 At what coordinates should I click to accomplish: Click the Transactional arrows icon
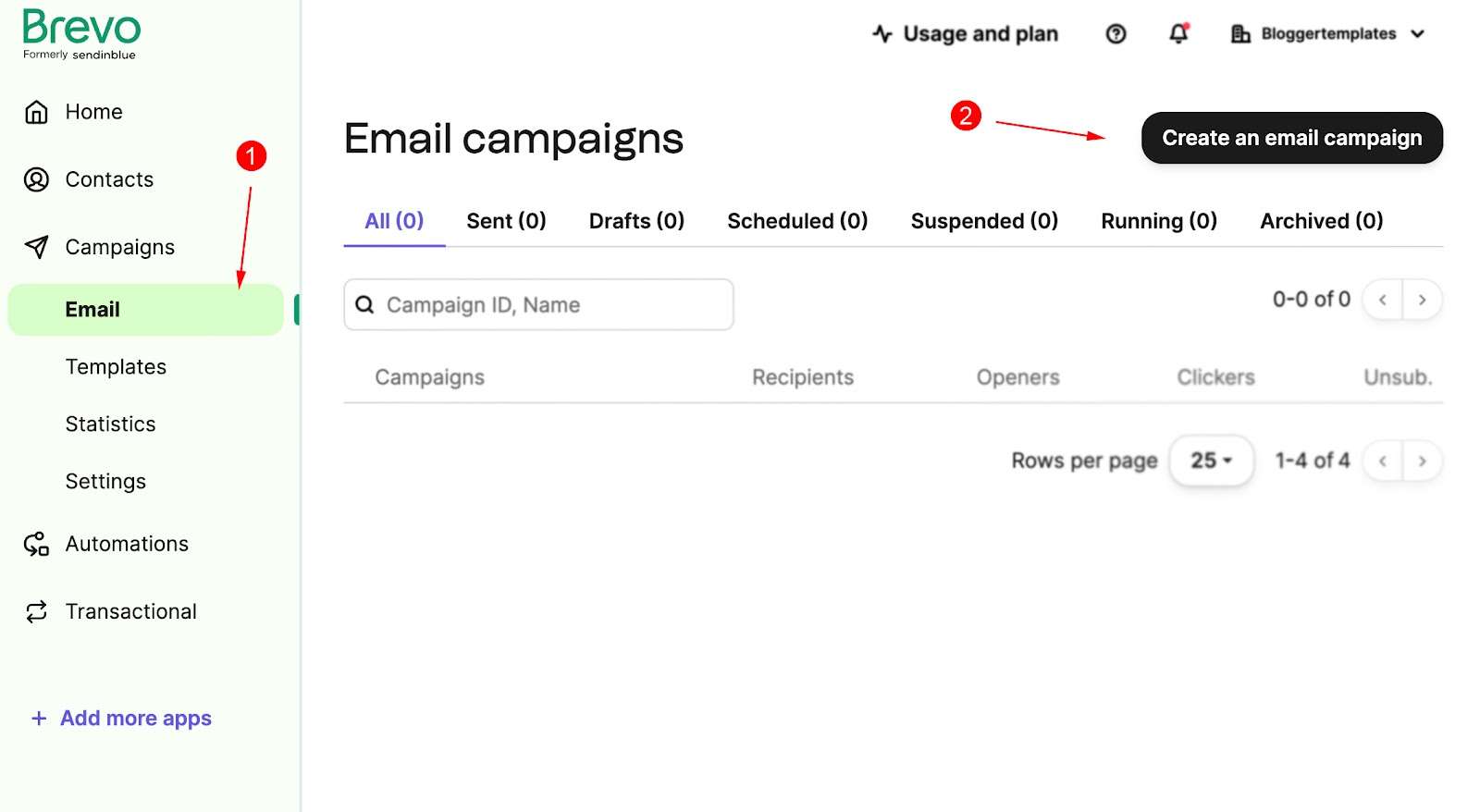click(x=36, y=611)
